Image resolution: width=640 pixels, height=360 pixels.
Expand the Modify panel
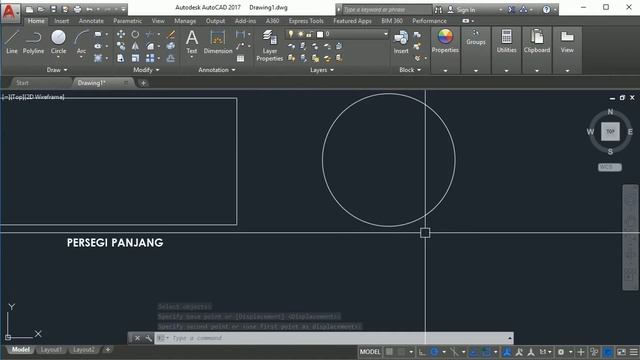(x=146, y=70)
